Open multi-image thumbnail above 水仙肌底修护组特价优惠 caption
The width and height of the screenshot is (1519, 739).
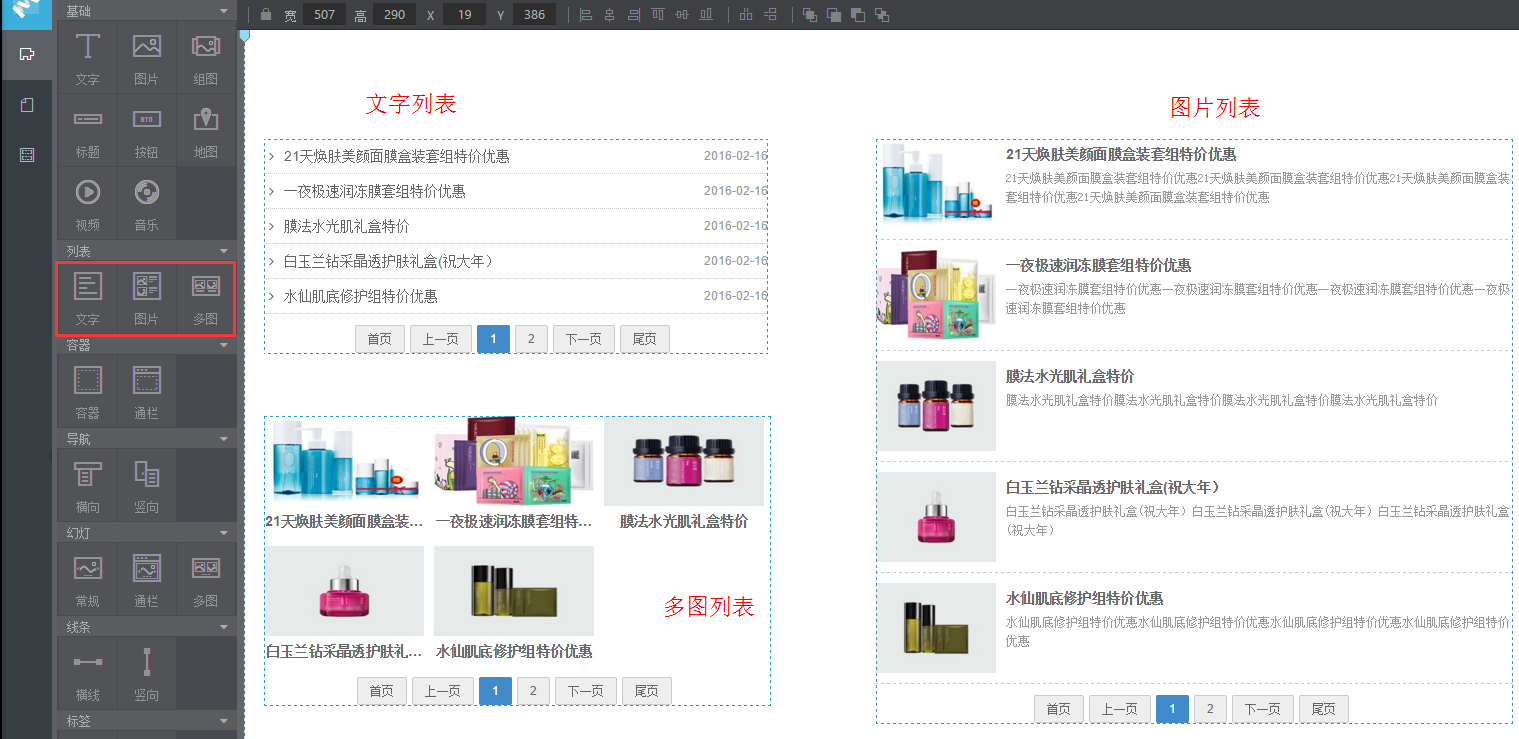(x=514, y=591)
